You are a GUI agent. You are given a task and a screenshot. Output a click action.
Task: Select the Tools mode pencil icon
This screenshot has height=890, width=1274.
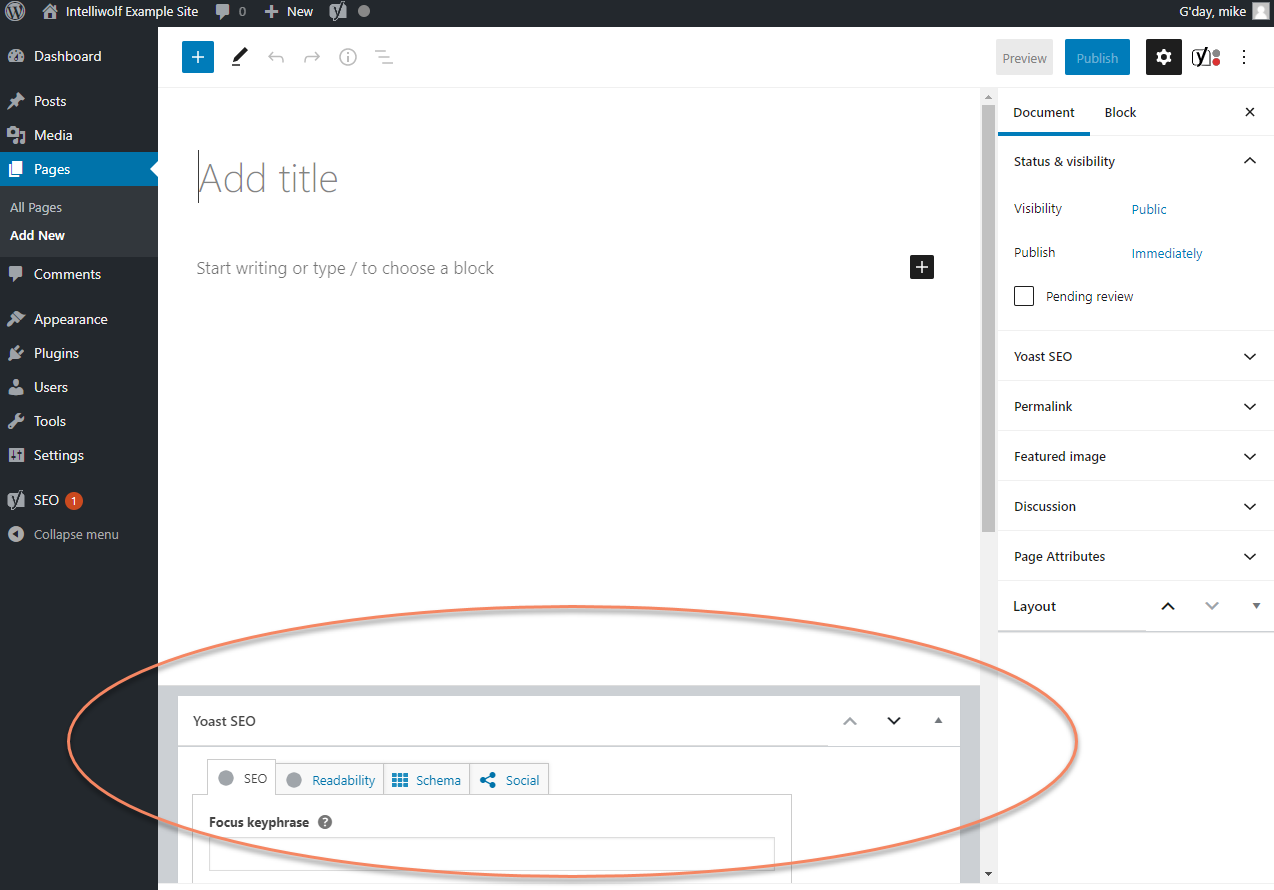click(x=239, y=57)
